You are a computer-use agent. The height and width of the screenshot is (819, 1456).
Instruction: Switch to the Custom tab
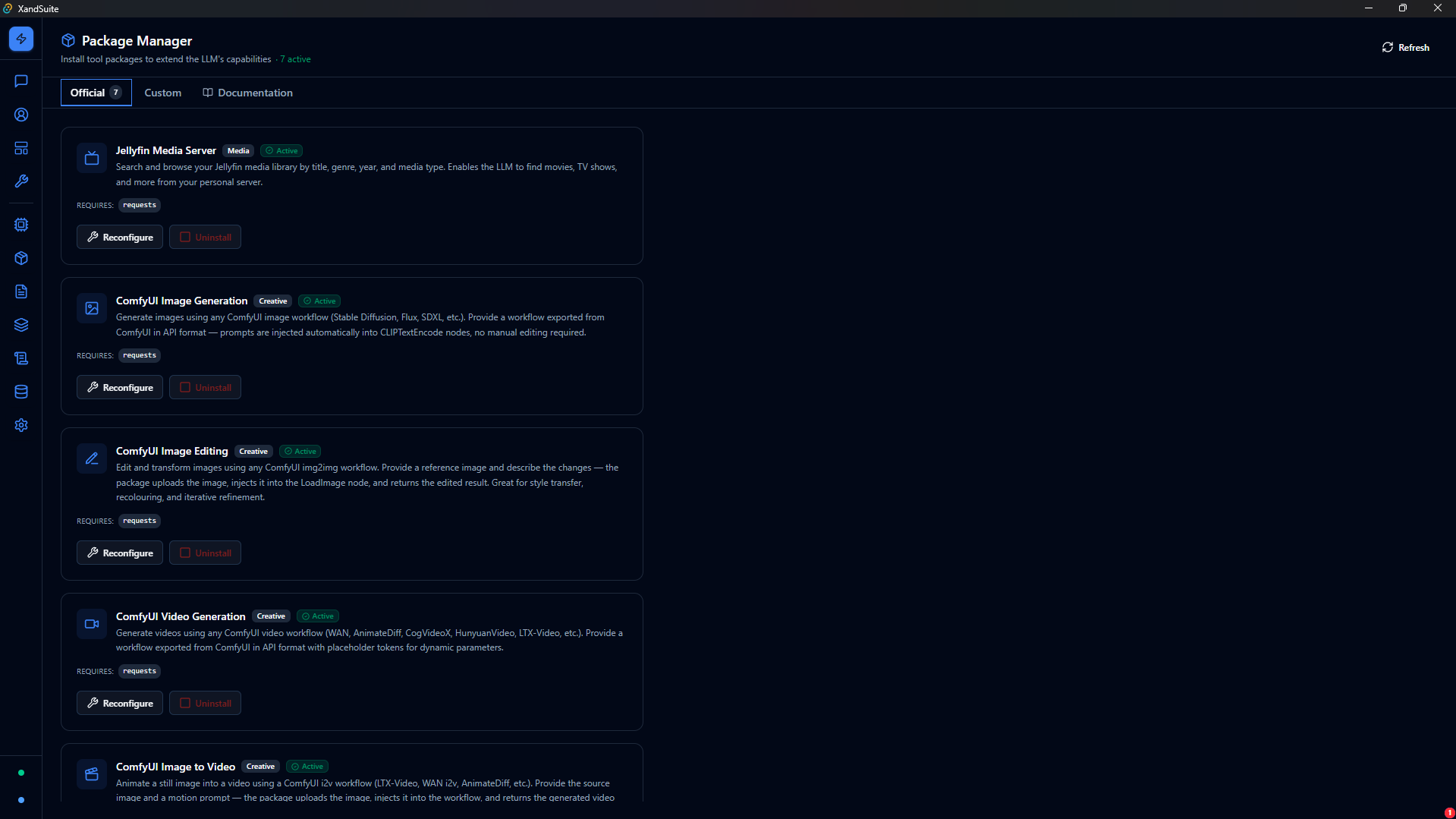tap(162, 92)
